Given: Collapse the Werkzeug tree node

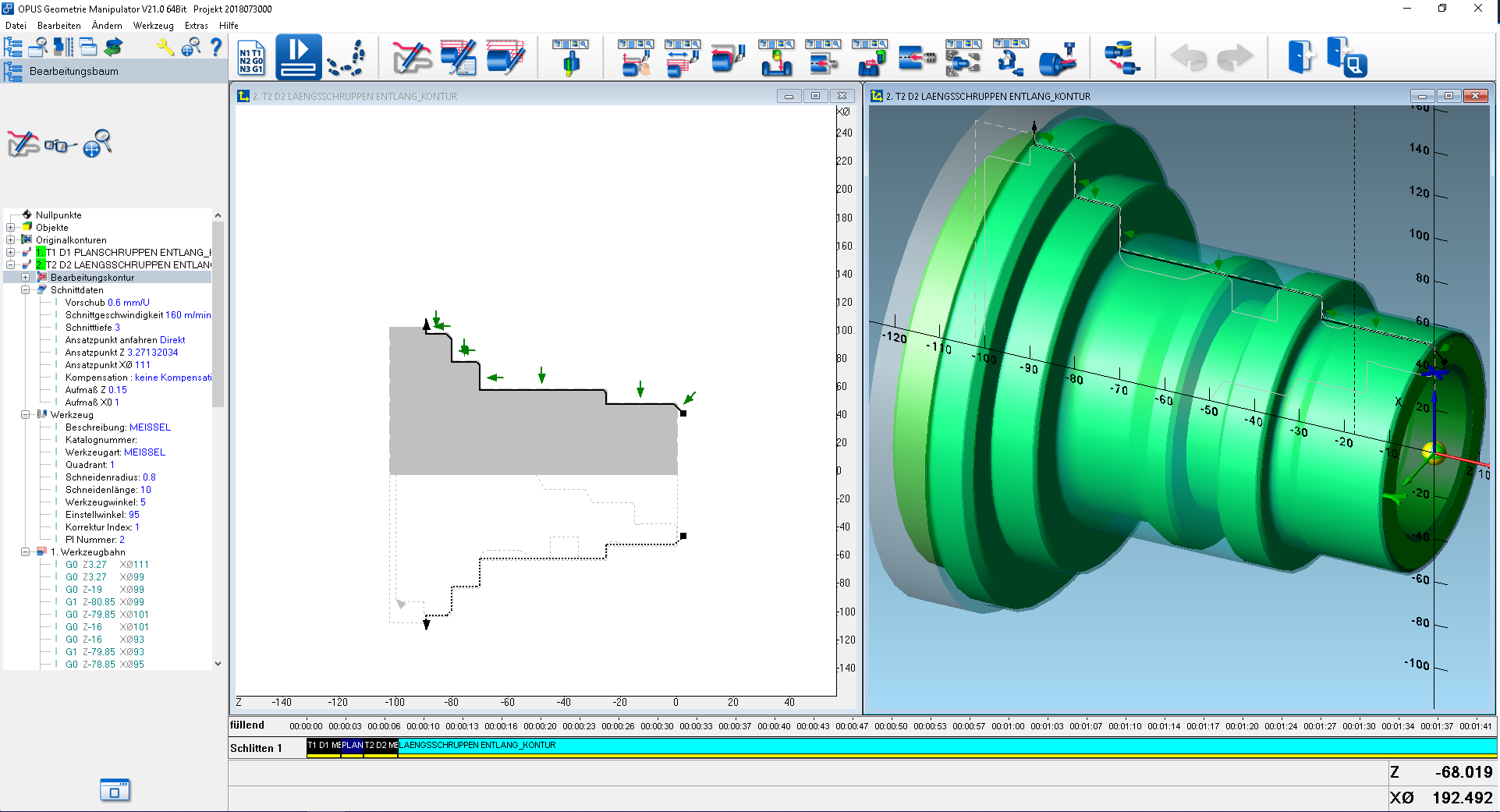Looking at the screenshot, I should (x=25, y=415).
